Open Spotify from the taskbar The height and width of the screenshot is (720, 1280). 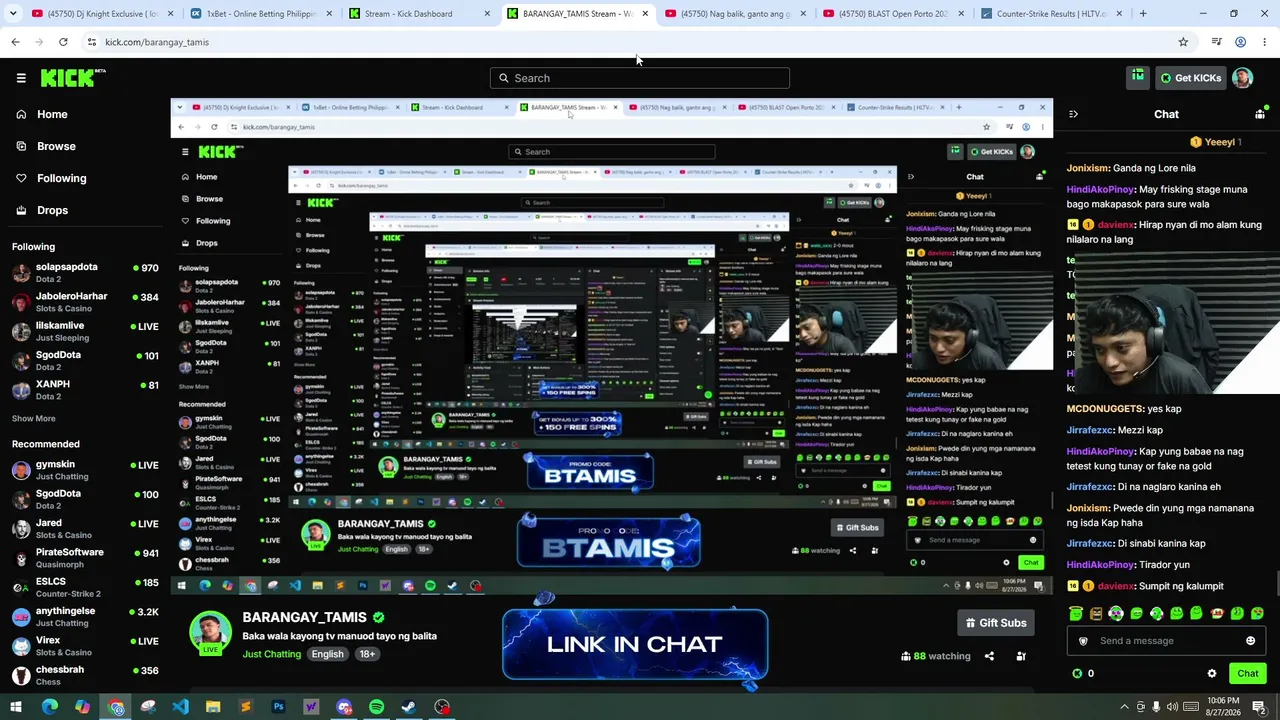point(376,707)
